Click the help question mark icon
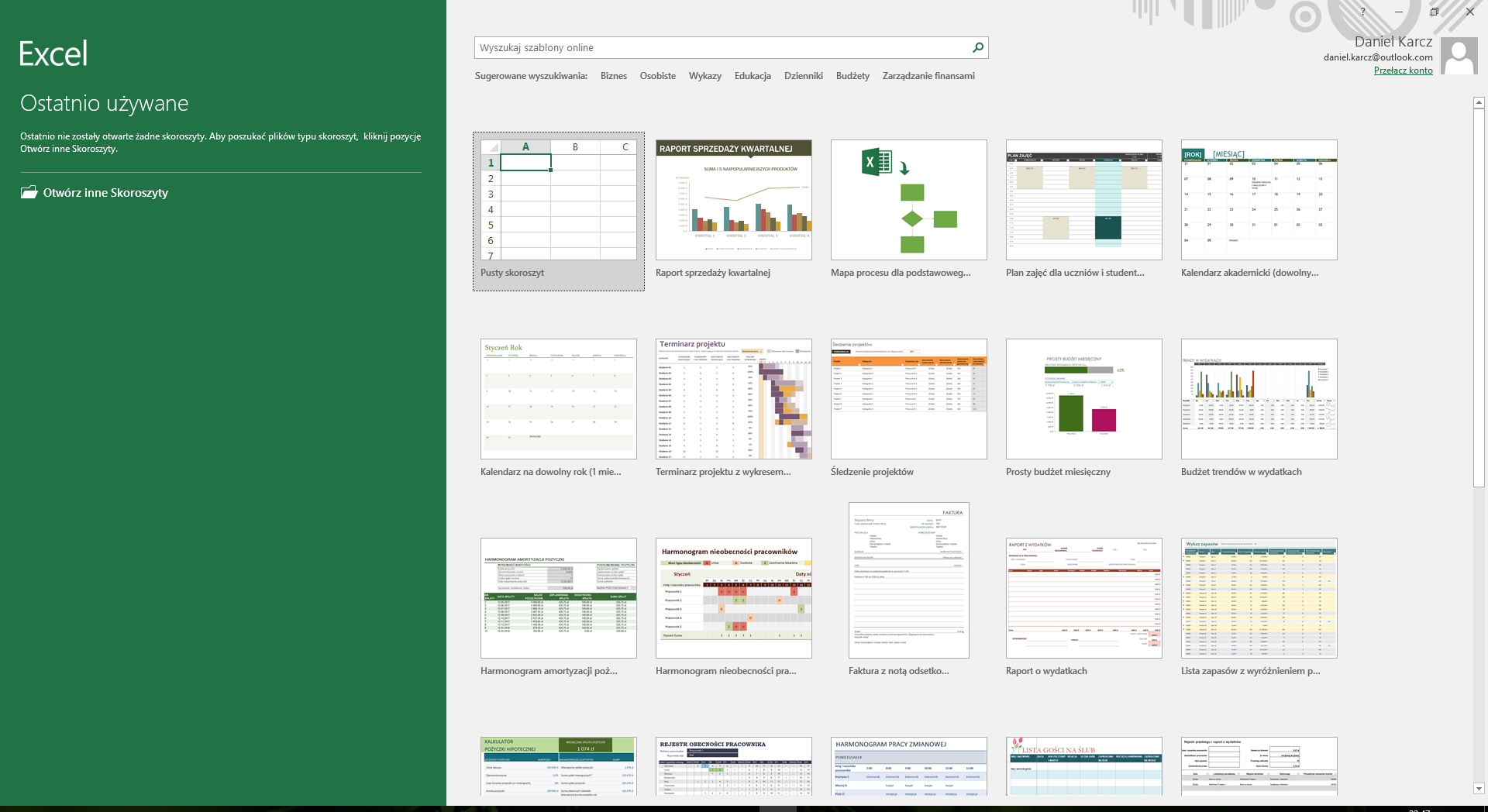The width and height of the screenshot is (1488, 812). coord(1362,12)
